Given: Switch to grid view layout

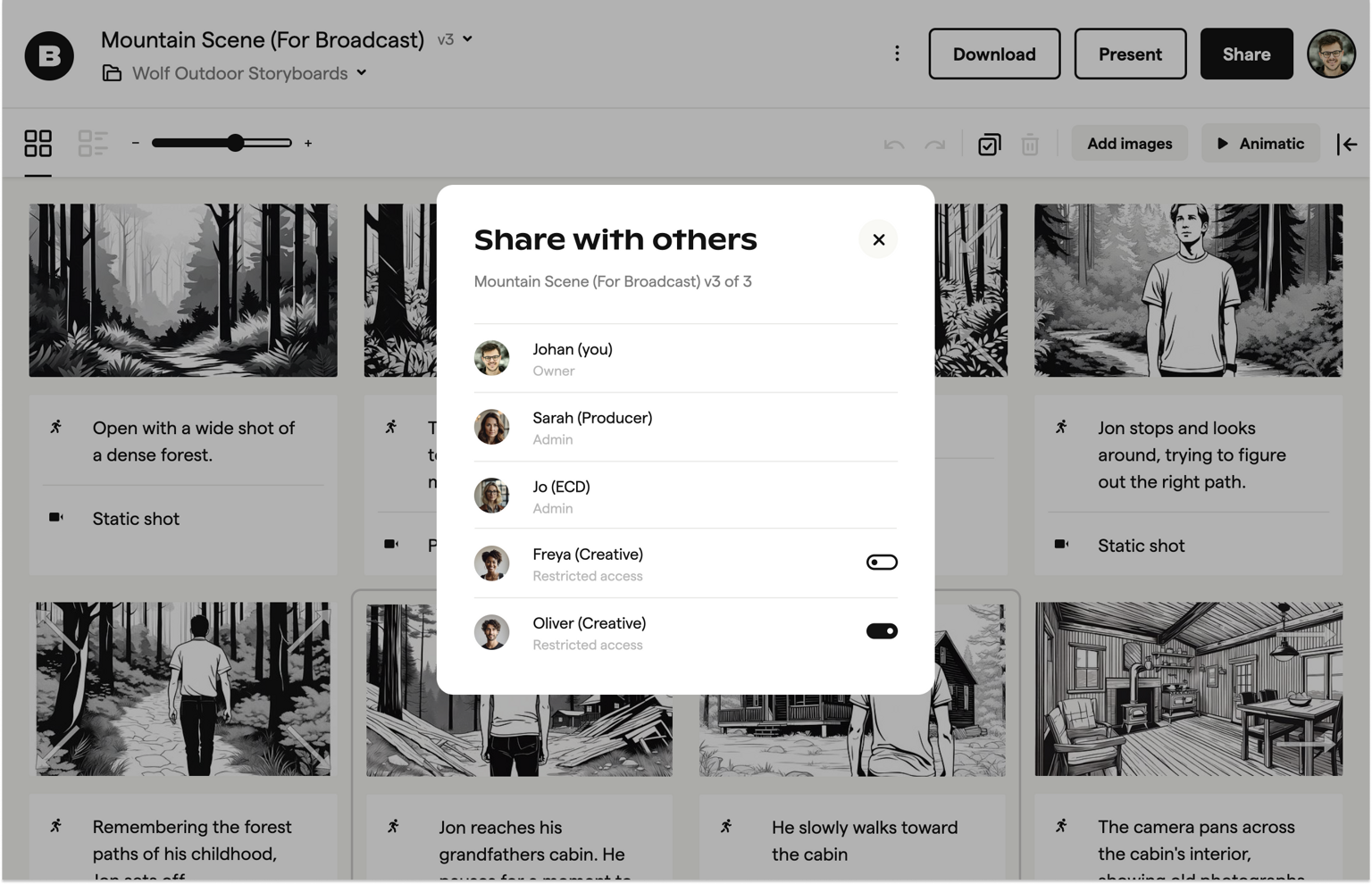Looking at the screenshot, I should (x=38, y=143).
